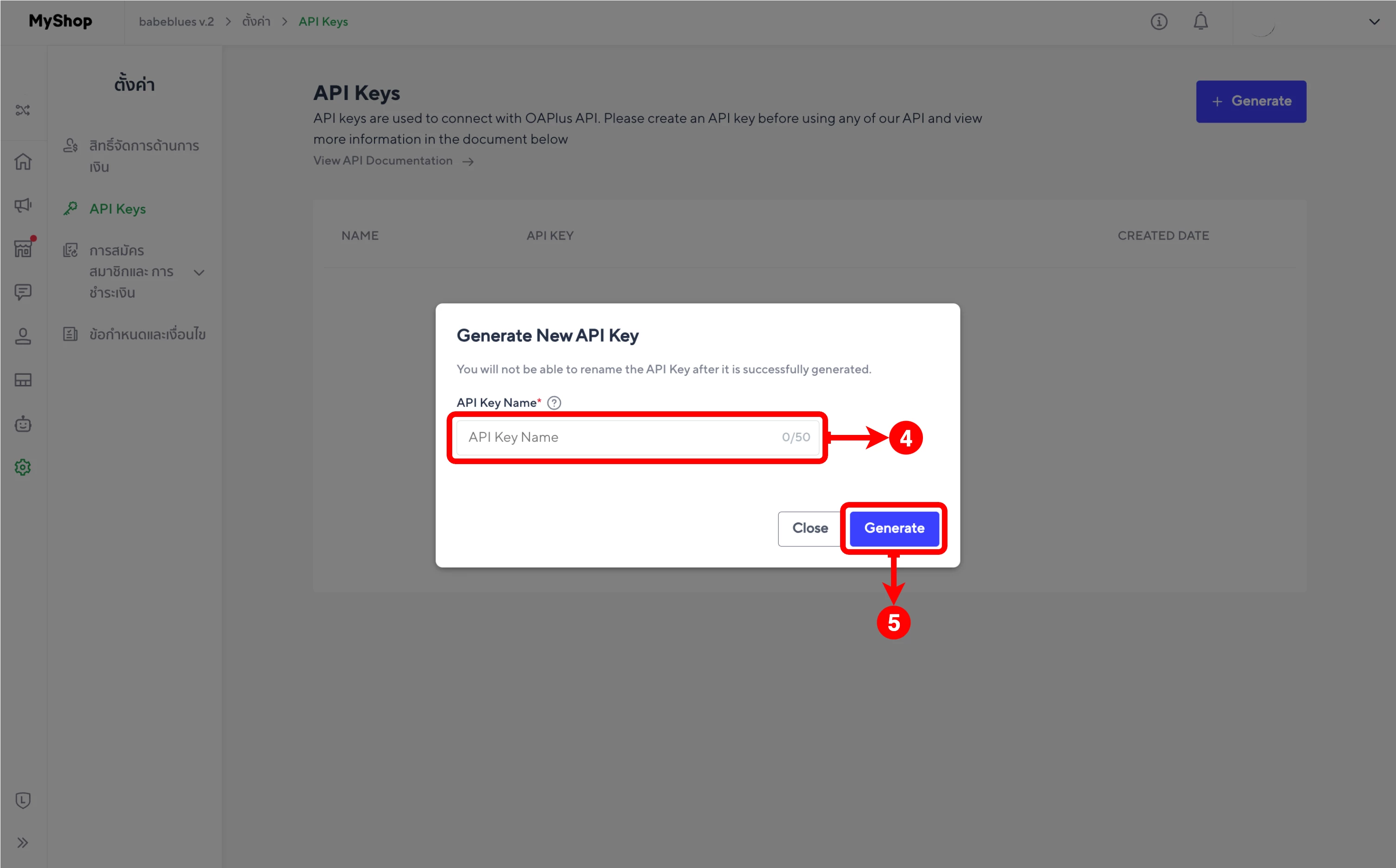Click the home icon in left sidebar
Screen dimensions: 1396x868
click(x=23, y=161)
